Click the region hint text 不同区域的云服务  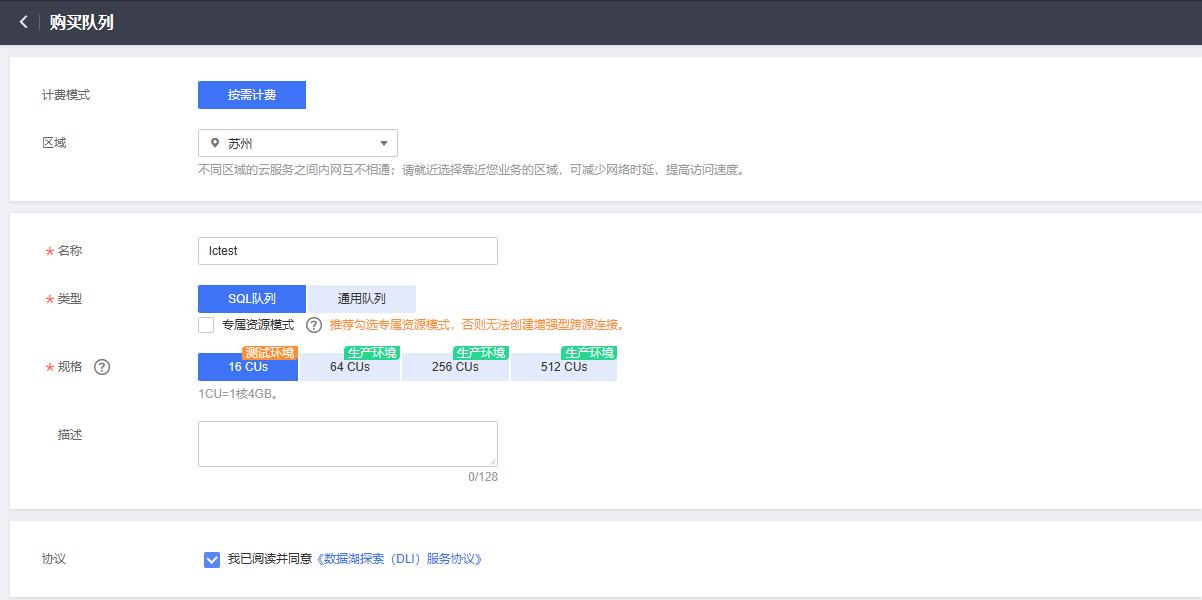pyautogui.click(x=472, y=170)
